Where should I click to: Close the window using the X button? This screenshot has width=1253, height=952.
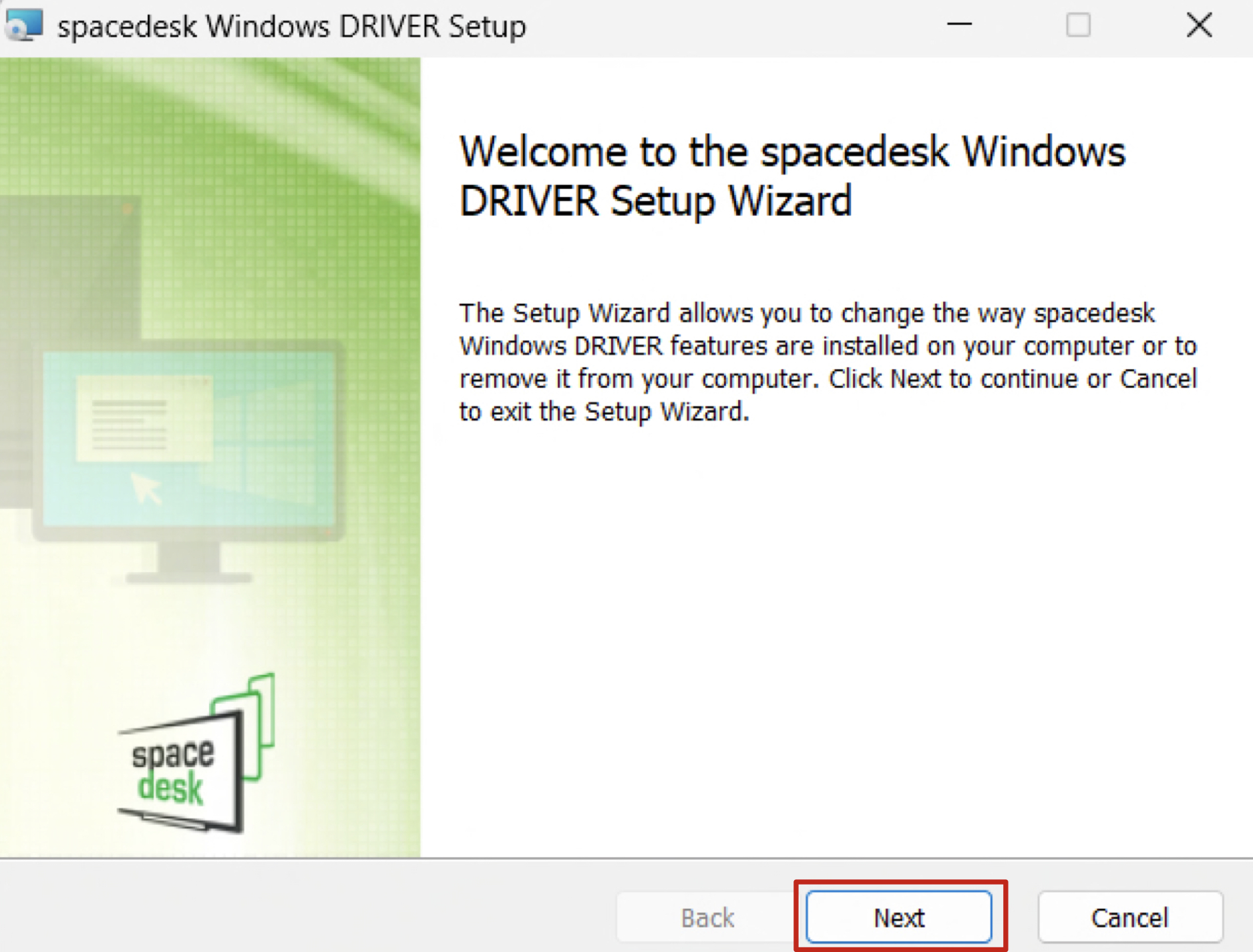click(1199, 25)
